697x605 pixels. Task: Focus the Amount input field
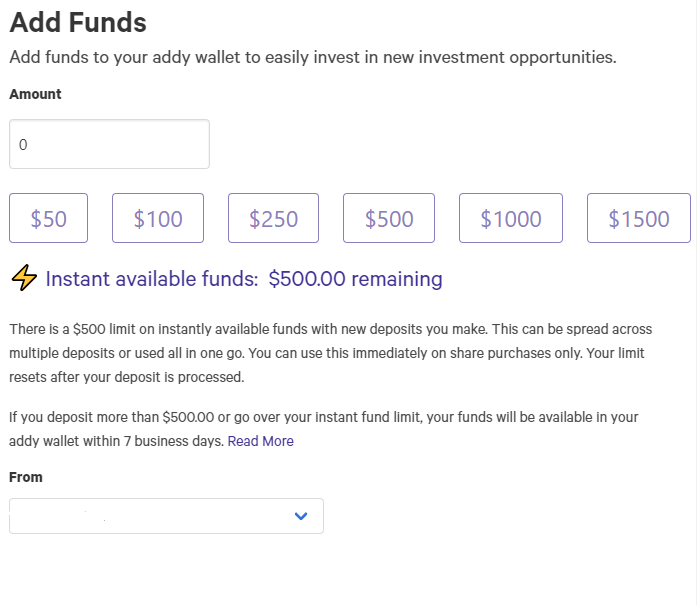[109, 145]
